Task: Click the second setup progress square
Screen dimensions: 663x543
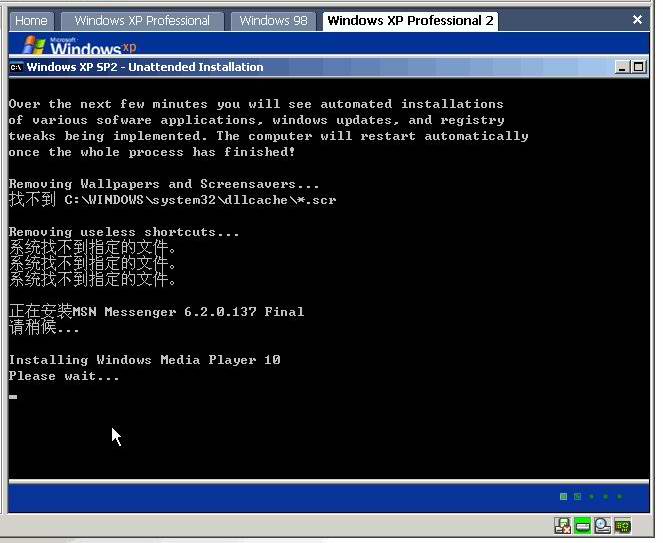Action: tap(578, 496)
